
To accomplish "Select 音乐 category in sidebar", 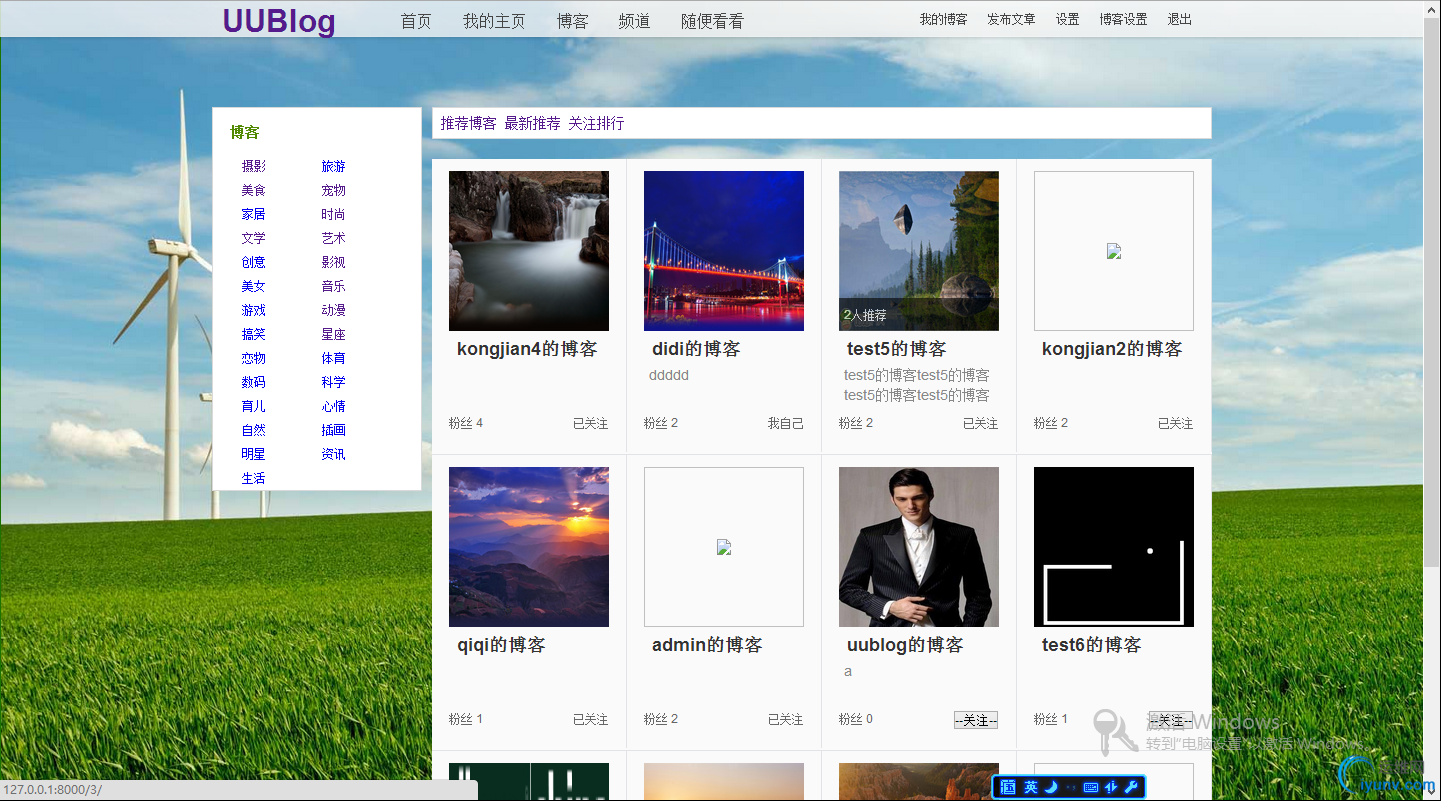I will tap(333, 286).
